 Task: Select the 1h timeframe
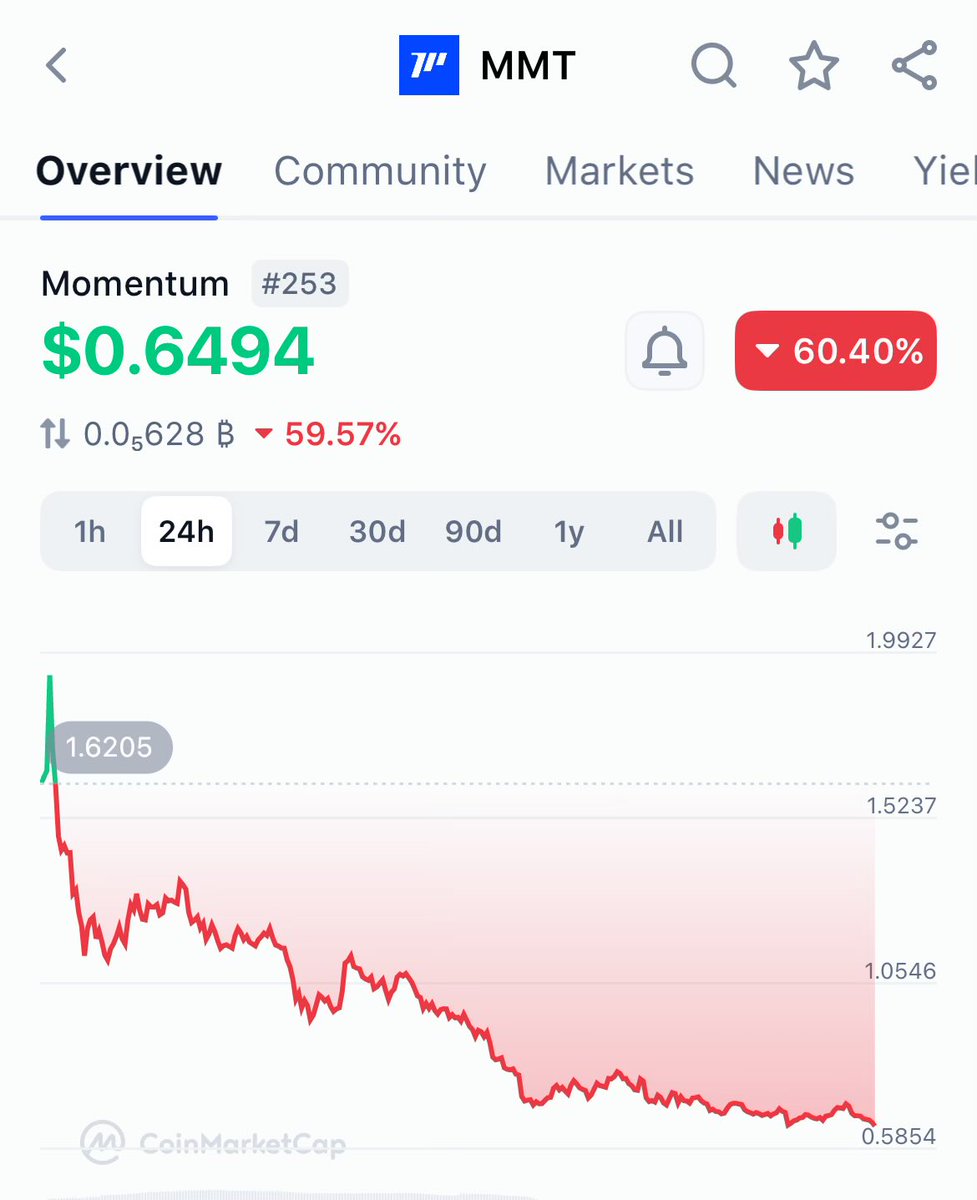click(90, 531)
